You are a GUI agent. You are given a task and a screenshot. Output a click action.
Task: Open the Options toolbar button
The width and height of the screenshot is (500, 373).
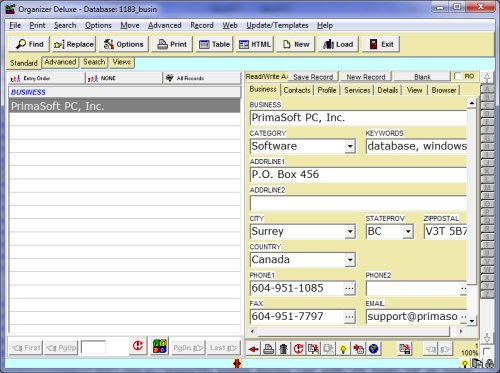(123, 44)
